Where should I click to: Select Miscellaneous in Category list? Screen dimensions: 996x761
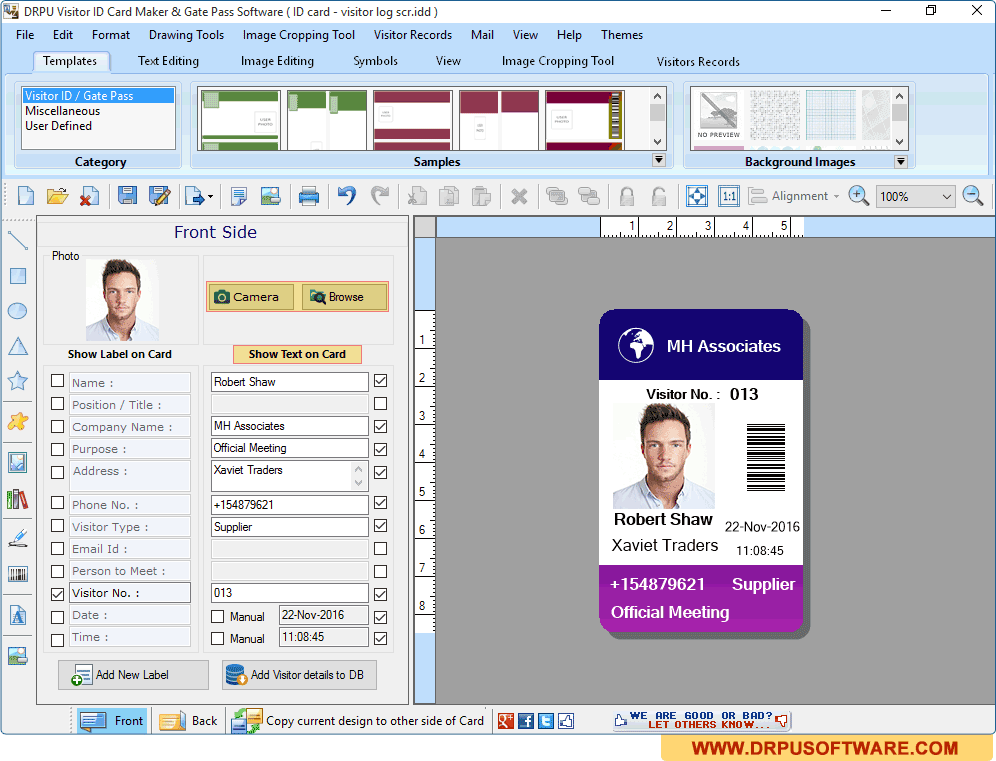62,111
